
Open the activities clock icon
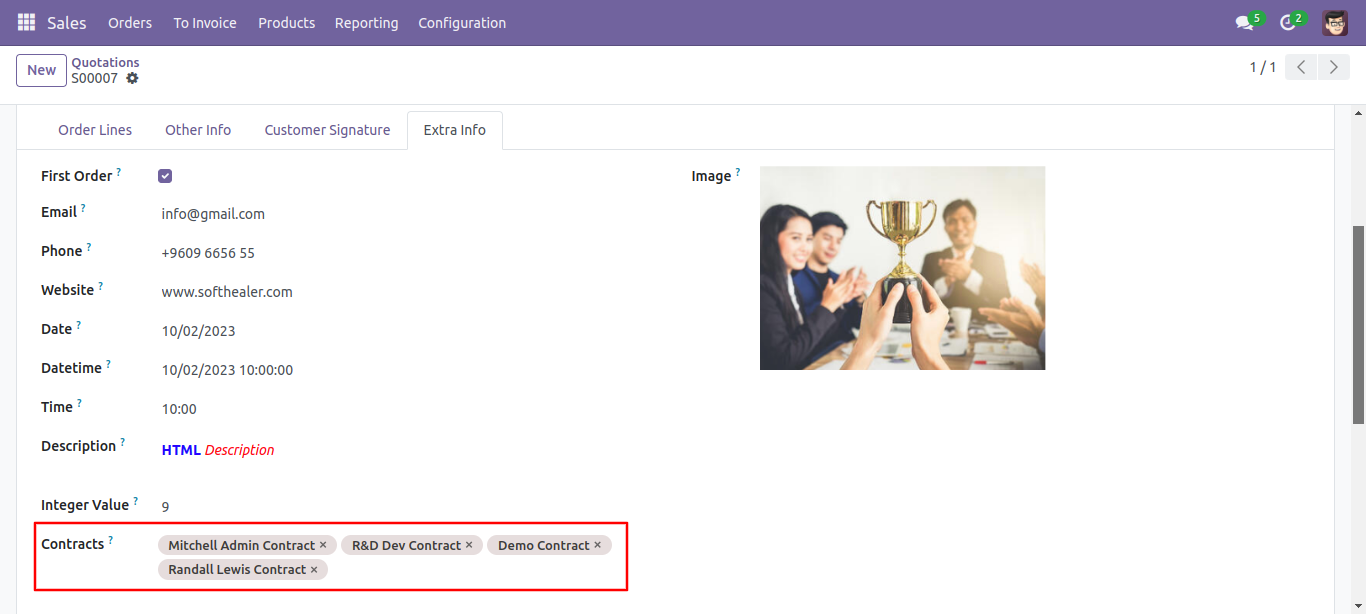point(1287,23)
